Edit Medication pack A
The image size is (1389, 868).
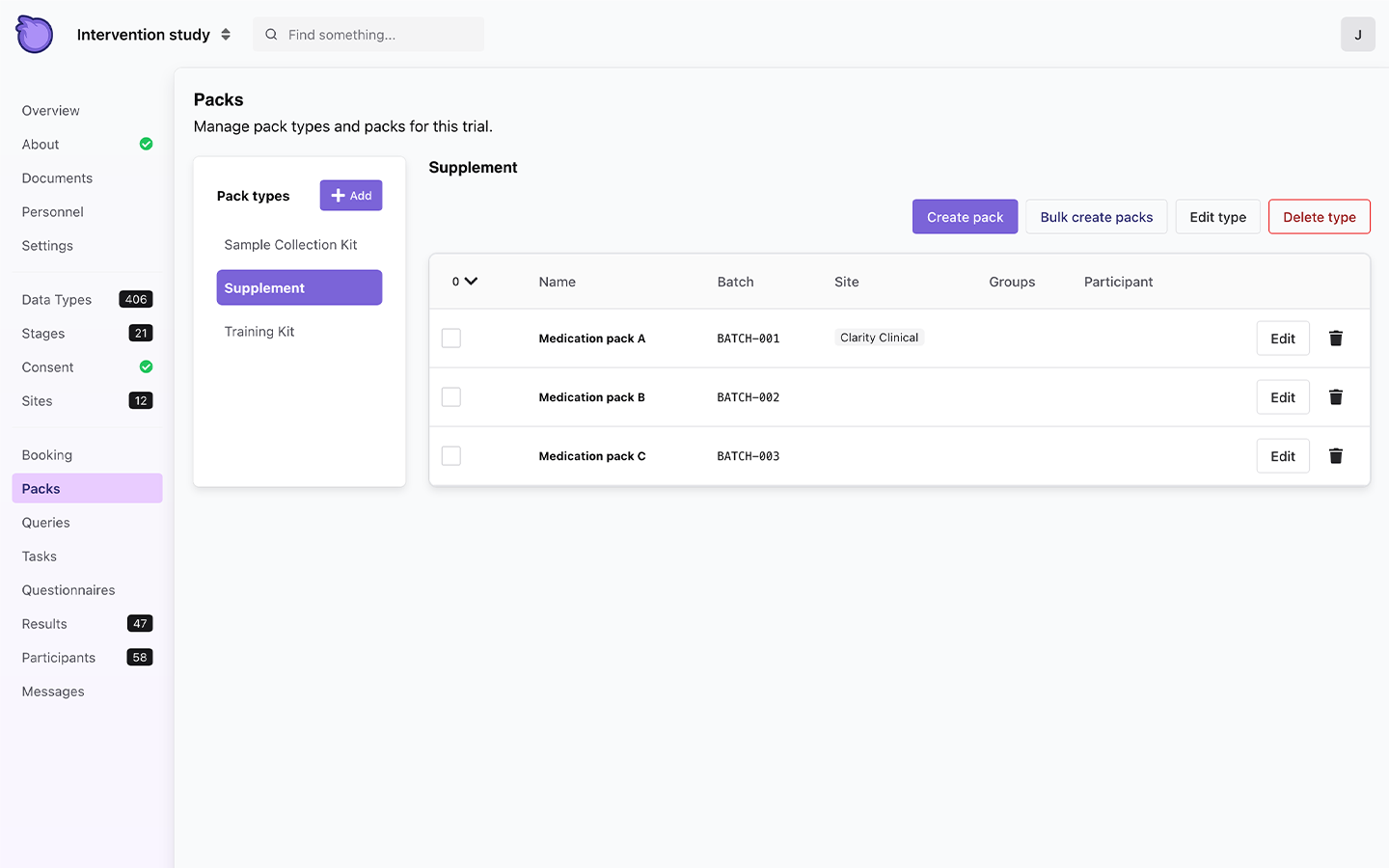1283,338
